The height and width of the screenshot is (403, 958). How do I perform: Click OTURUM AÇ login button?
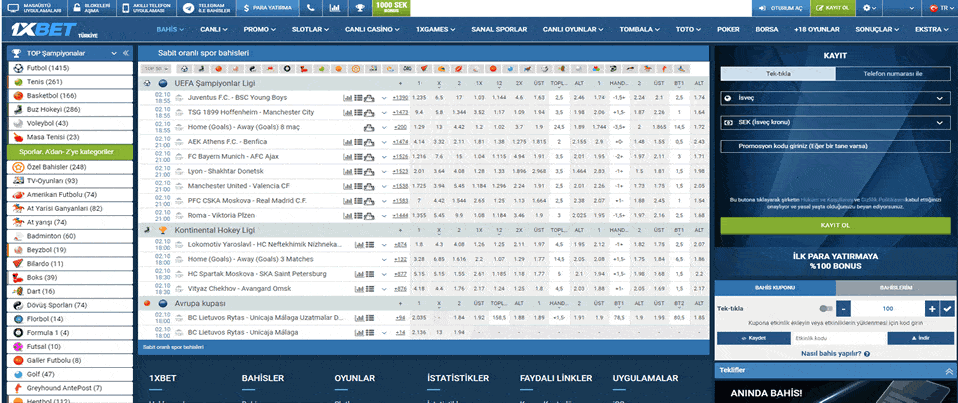780,8
